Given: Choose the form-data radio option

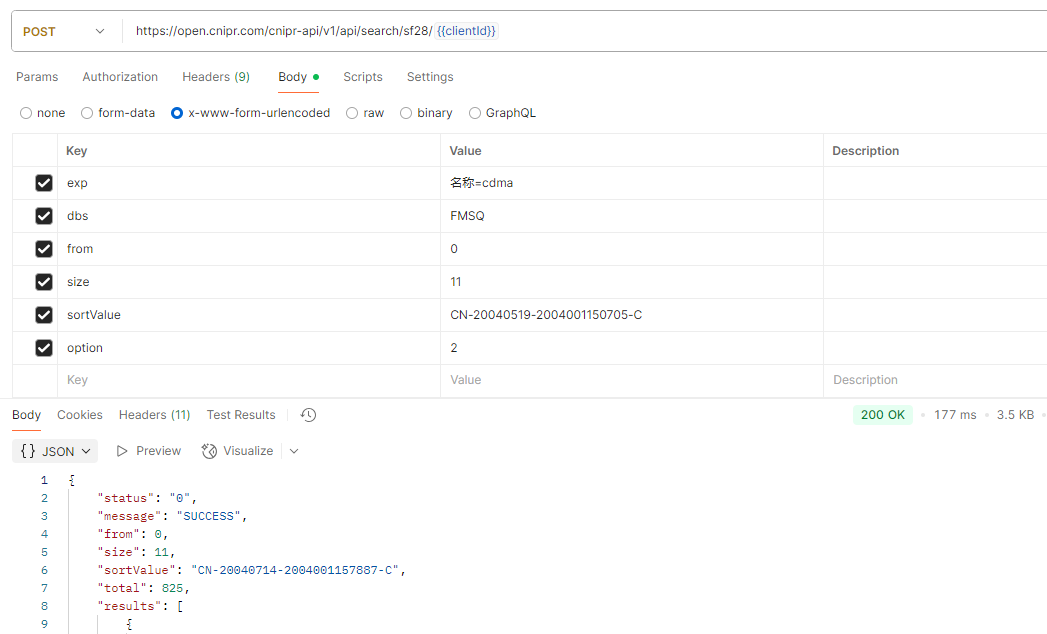Looking at the screenshot, I should (87, 113).
